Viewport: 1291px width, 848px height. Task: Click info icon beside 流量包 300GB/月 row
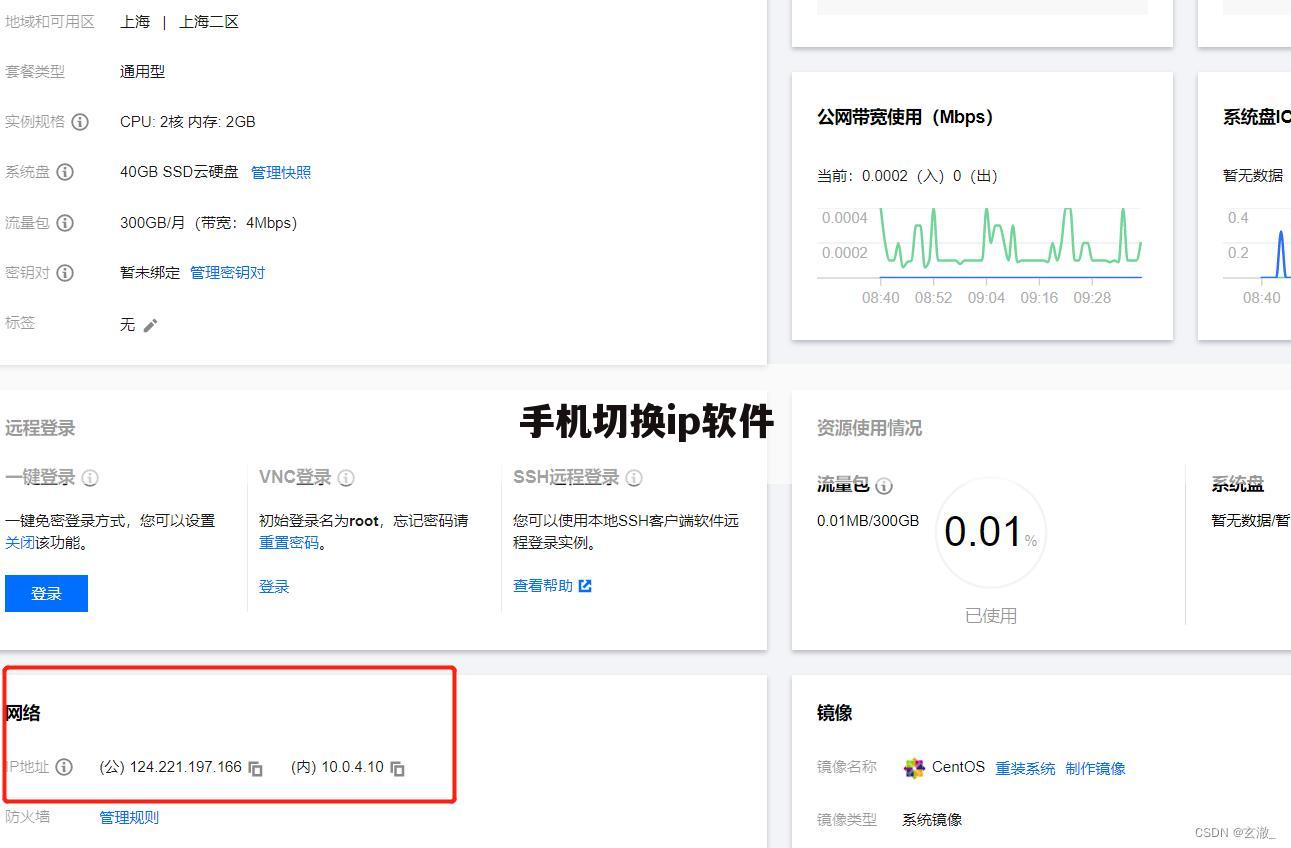pyautogui.click(x=65, y=223)
